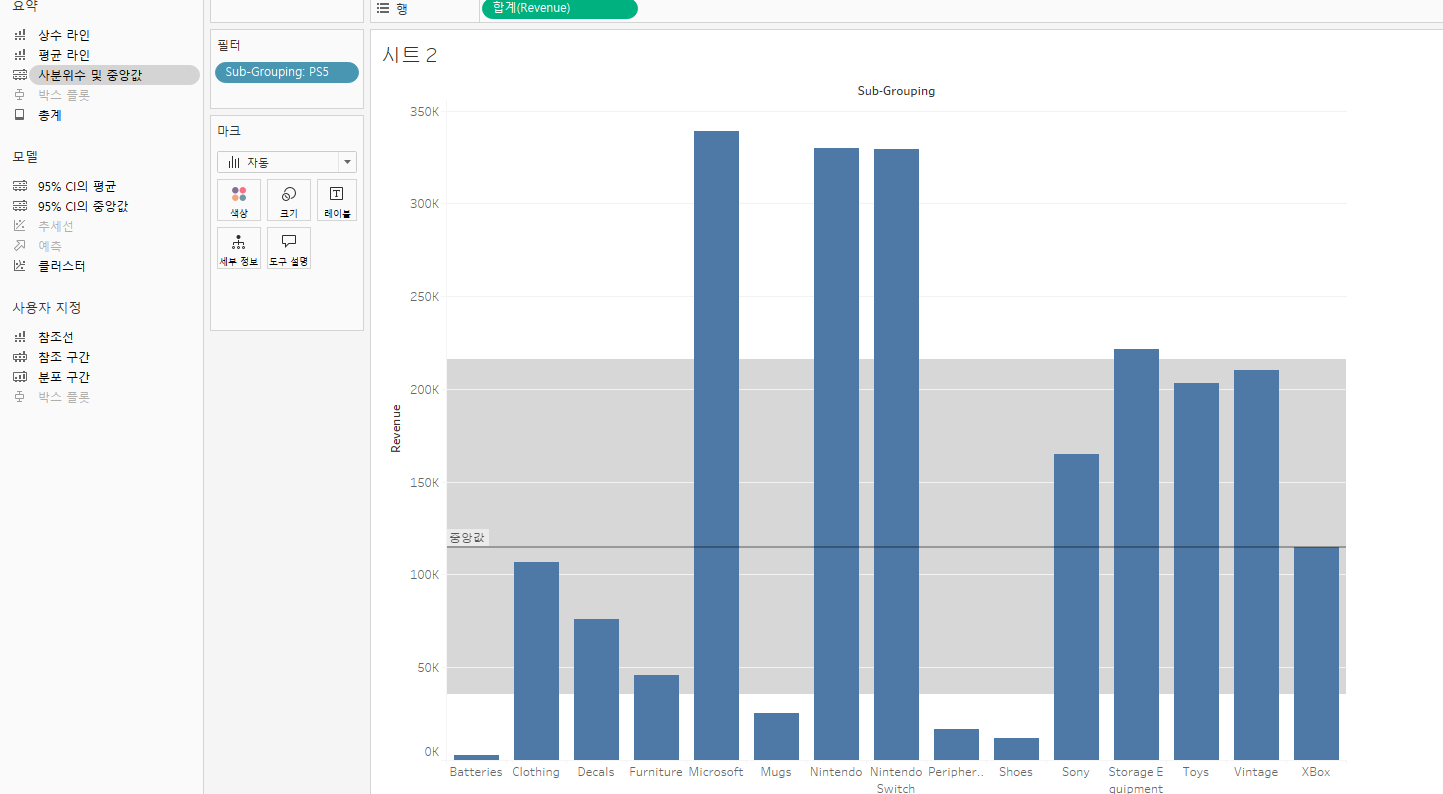The width and height of the screenshot is (1443, 794).
Task: Open the 자동 mark type dropdown
Action: click(287, 162)
